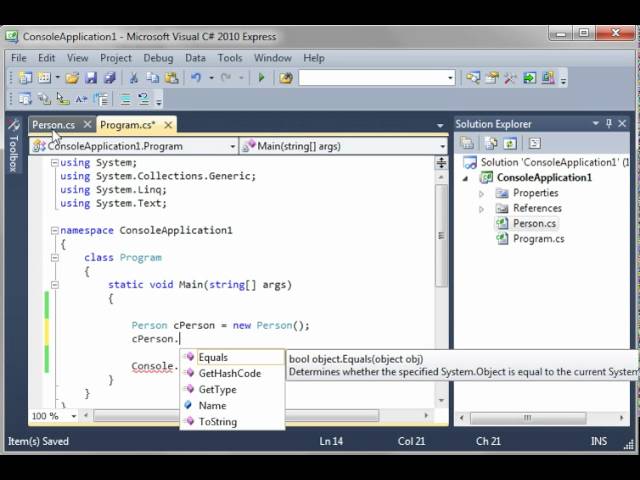Screen dimensions: 640x480
Task: Pin the Solution Explorer panel
Action: pyautogui.click(x=609, y=123)
